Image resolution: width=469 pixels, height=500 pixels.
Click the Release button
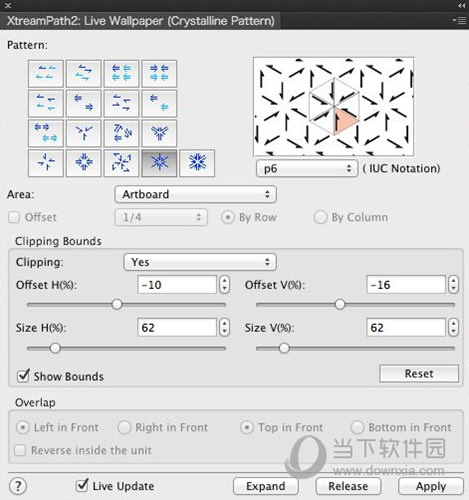(348, 486)
